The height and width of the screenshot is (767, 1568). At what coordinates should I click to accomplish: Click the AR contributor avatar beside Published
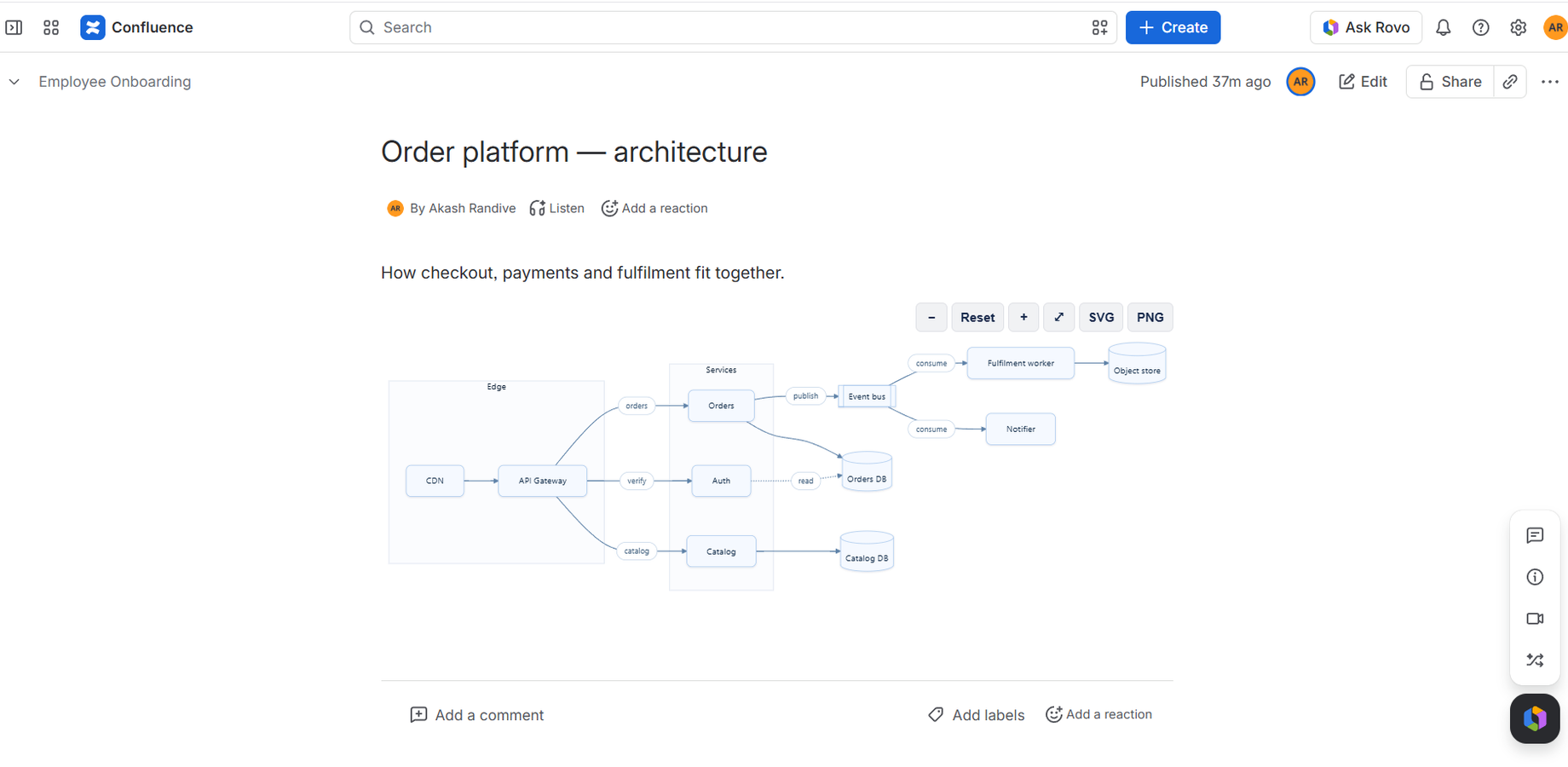pos(1300,82)
